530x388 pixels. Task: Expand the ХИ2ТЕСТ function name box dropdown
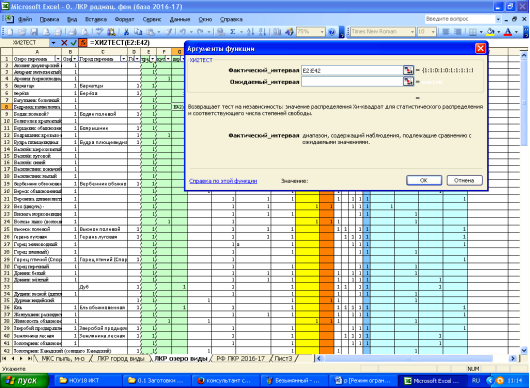tap(53, 43)
